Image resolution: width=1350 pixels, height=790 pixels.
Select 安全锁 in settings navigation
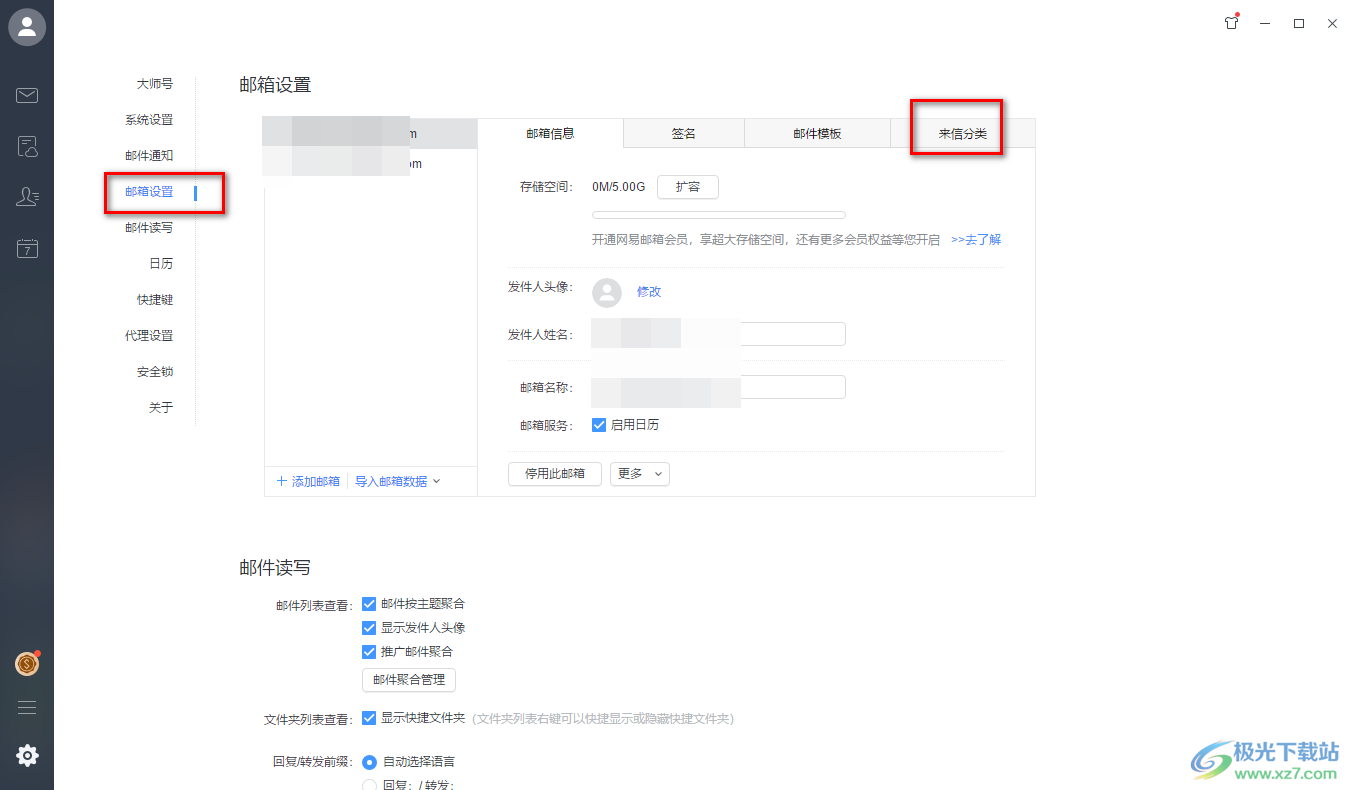[155, 372]
